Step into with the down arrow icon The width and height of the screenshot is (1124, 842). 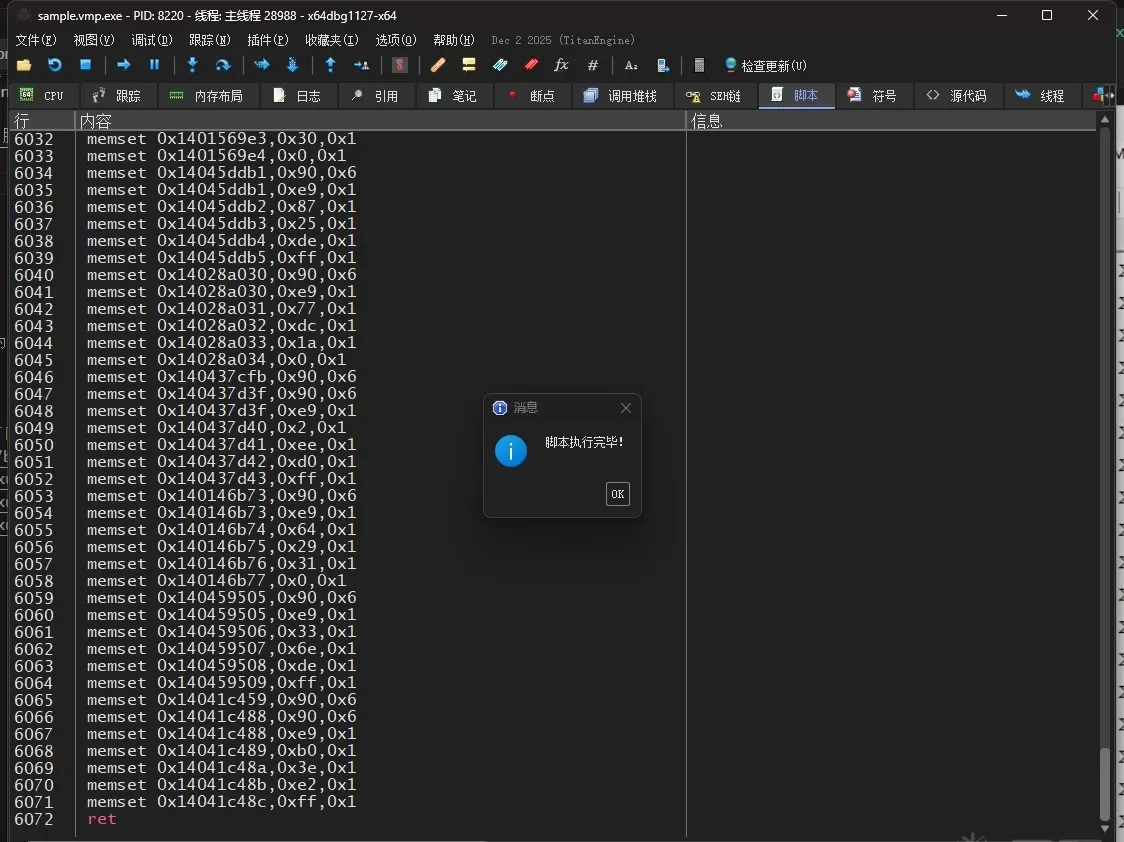192,65
